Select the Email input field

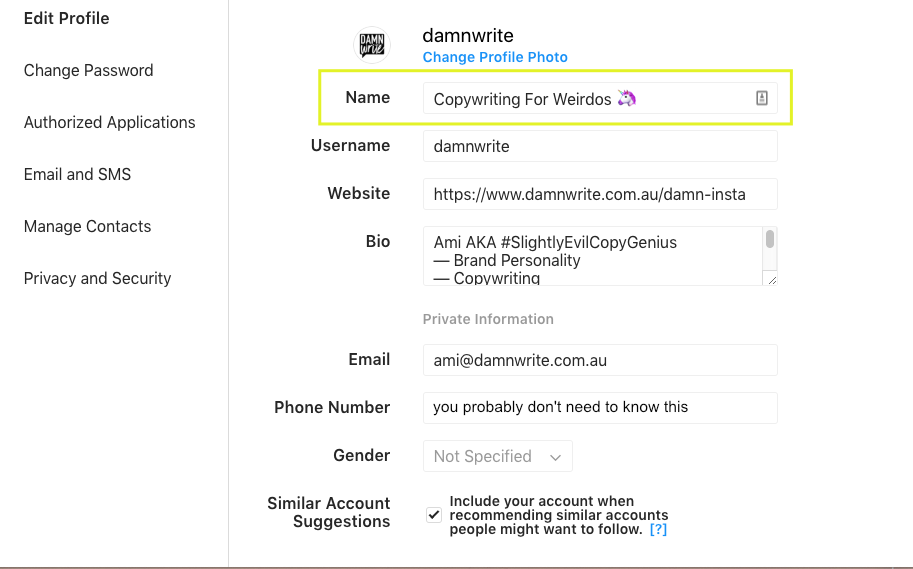(600, 360)
